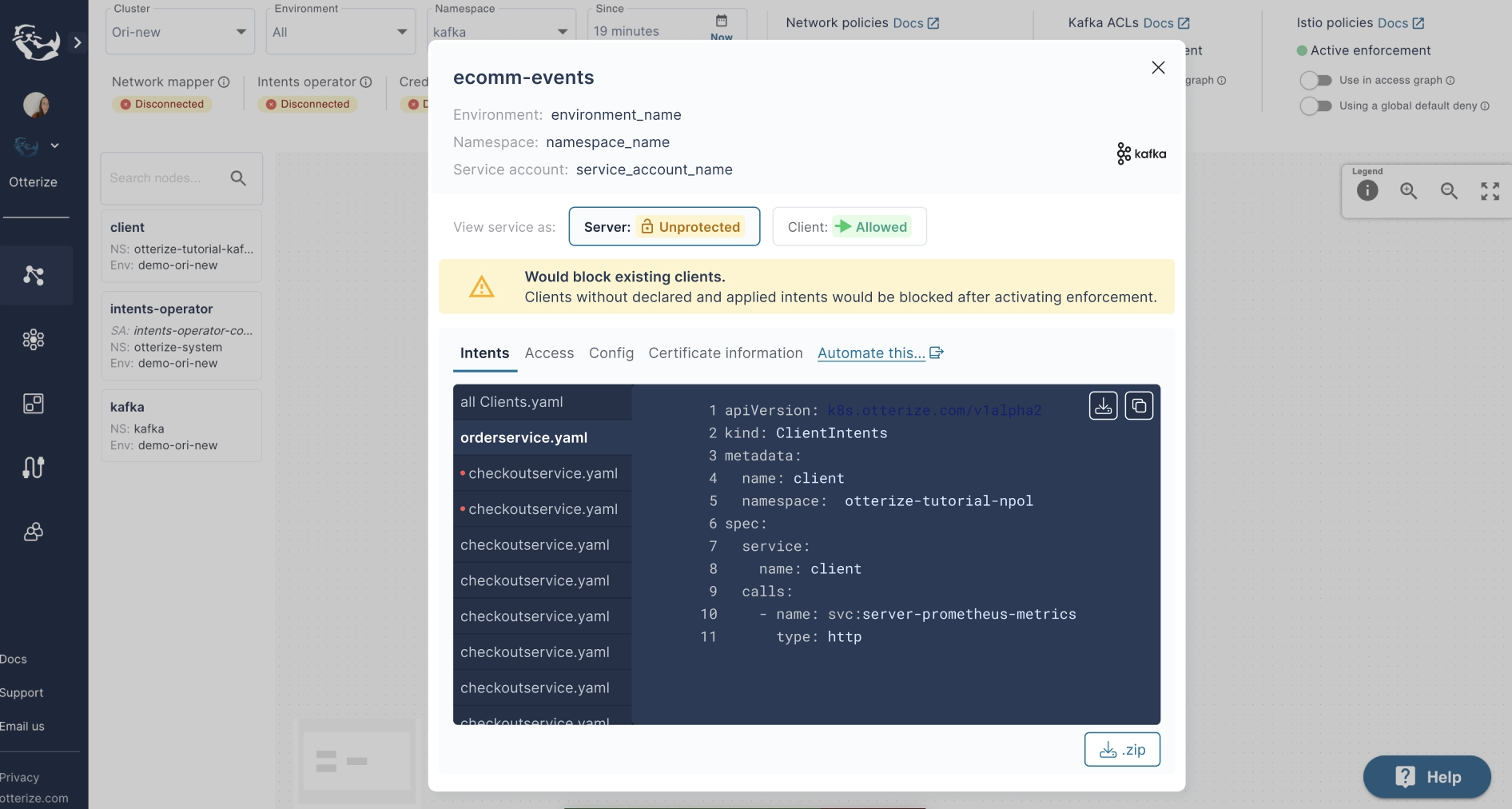Viewport: 1512px width, 809px height.
Task: Download all intents as .zip
Action: point(1122,750)
